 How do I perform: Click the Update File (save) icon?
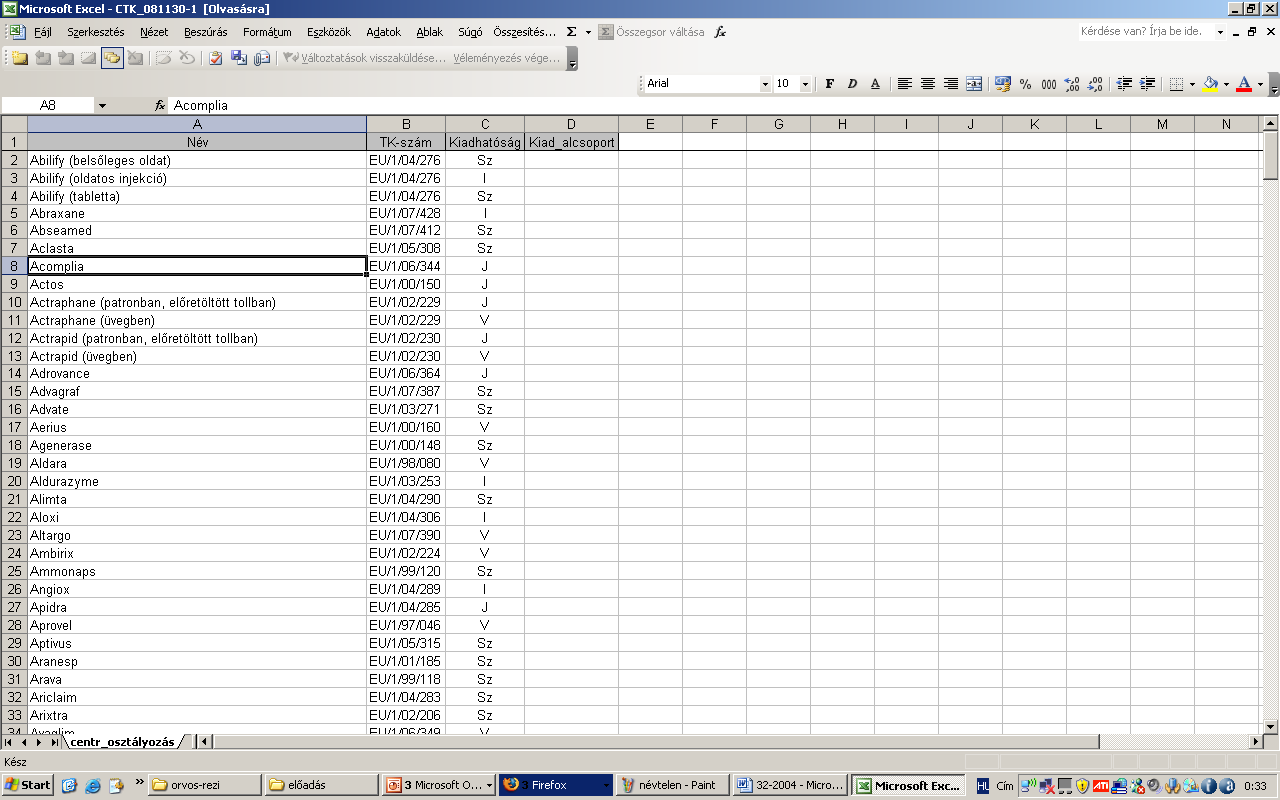pyautogui.click(x=239, y=58)
